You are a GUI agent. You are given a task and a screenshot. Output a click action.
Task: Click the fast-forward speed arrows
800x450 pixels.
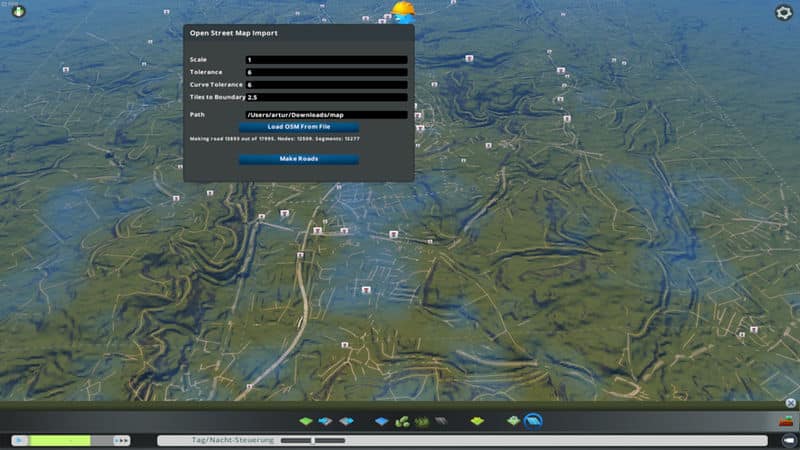pos(121,440)
